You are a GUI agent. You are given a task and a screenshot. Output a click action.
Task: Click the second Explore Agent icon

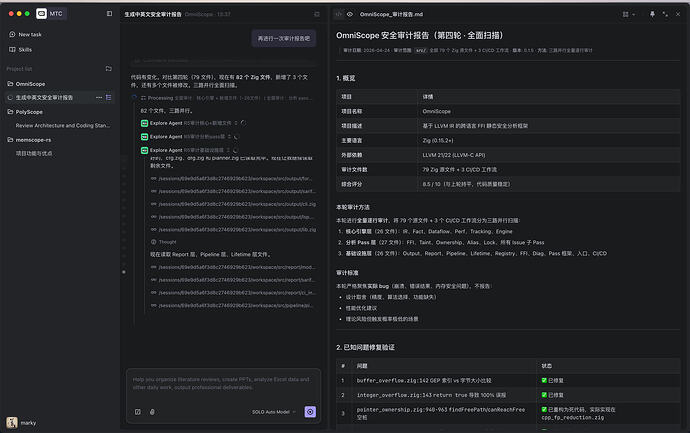144,137
